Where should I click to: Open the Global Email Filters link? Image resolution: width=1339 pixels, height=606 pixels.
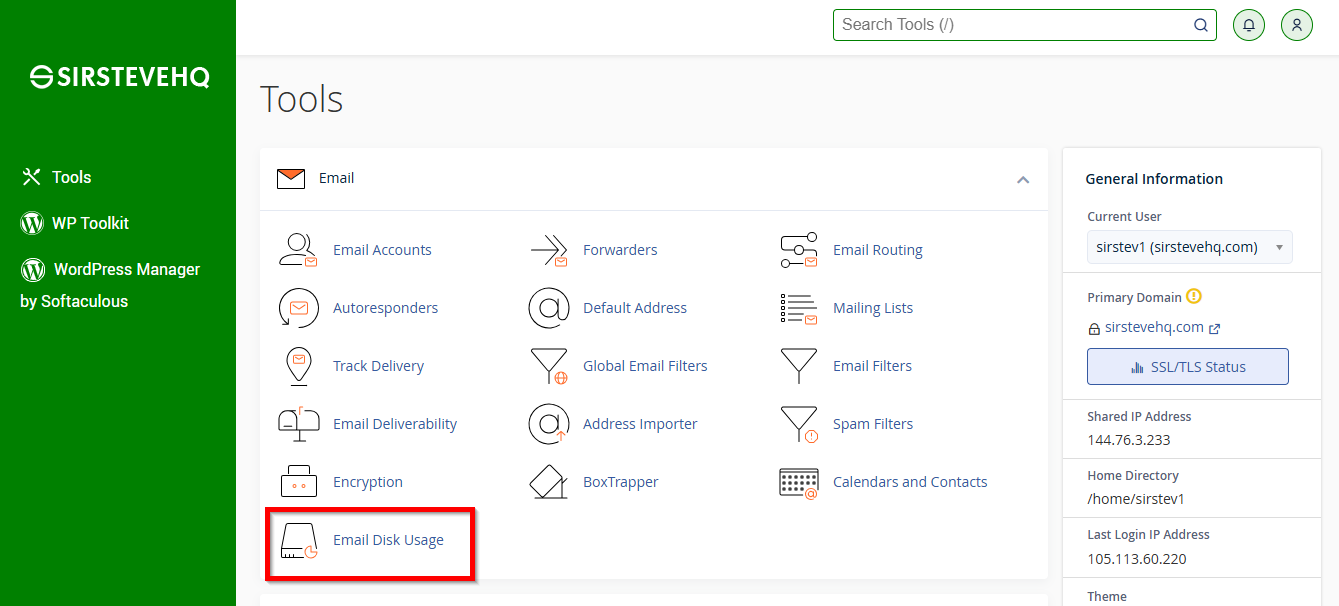pos(645,366)
